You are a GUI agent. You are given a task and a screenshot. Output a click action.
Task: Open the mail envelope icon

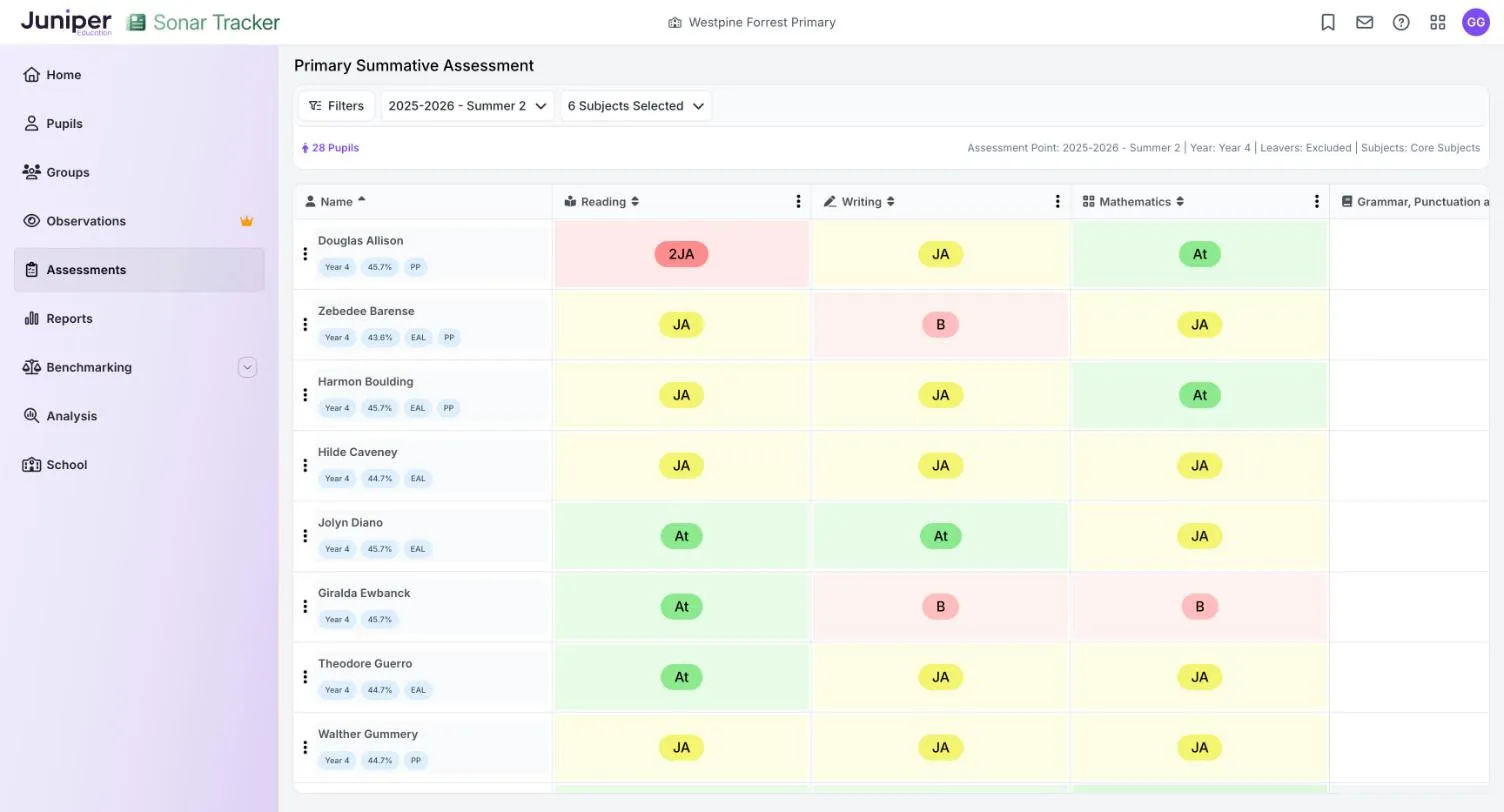pos(1364,22)
